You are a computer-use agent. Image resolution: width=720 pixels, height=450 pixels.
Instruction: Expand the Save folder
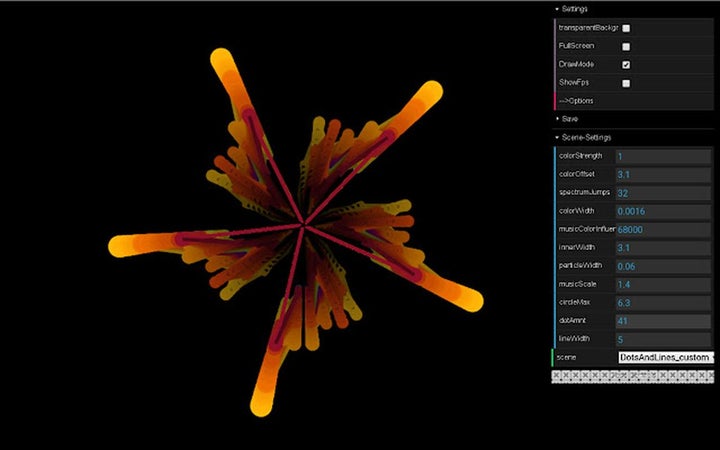point(570,119)
